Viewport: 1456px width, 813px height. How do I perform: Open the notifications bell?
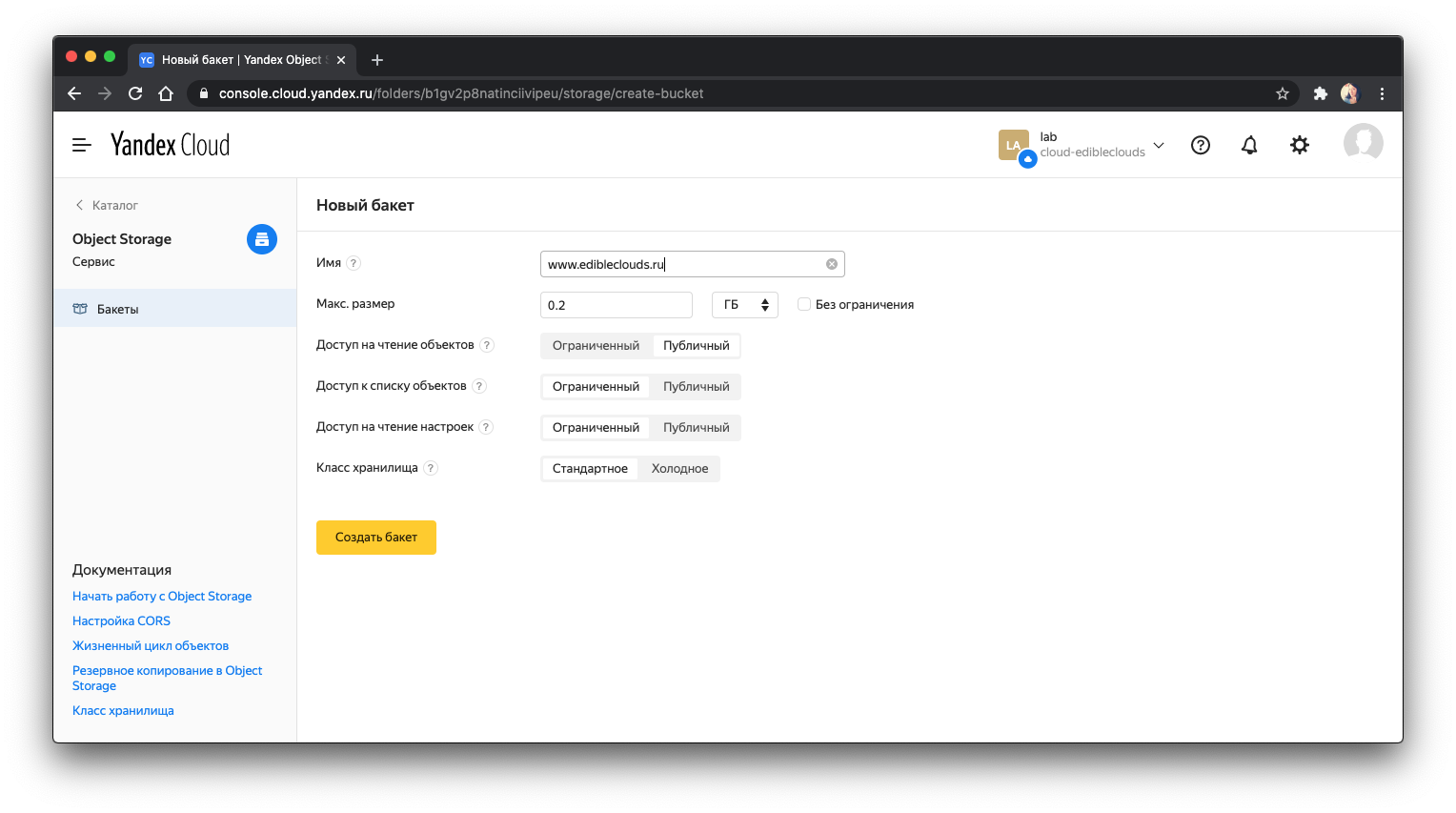pos(1249,145)
